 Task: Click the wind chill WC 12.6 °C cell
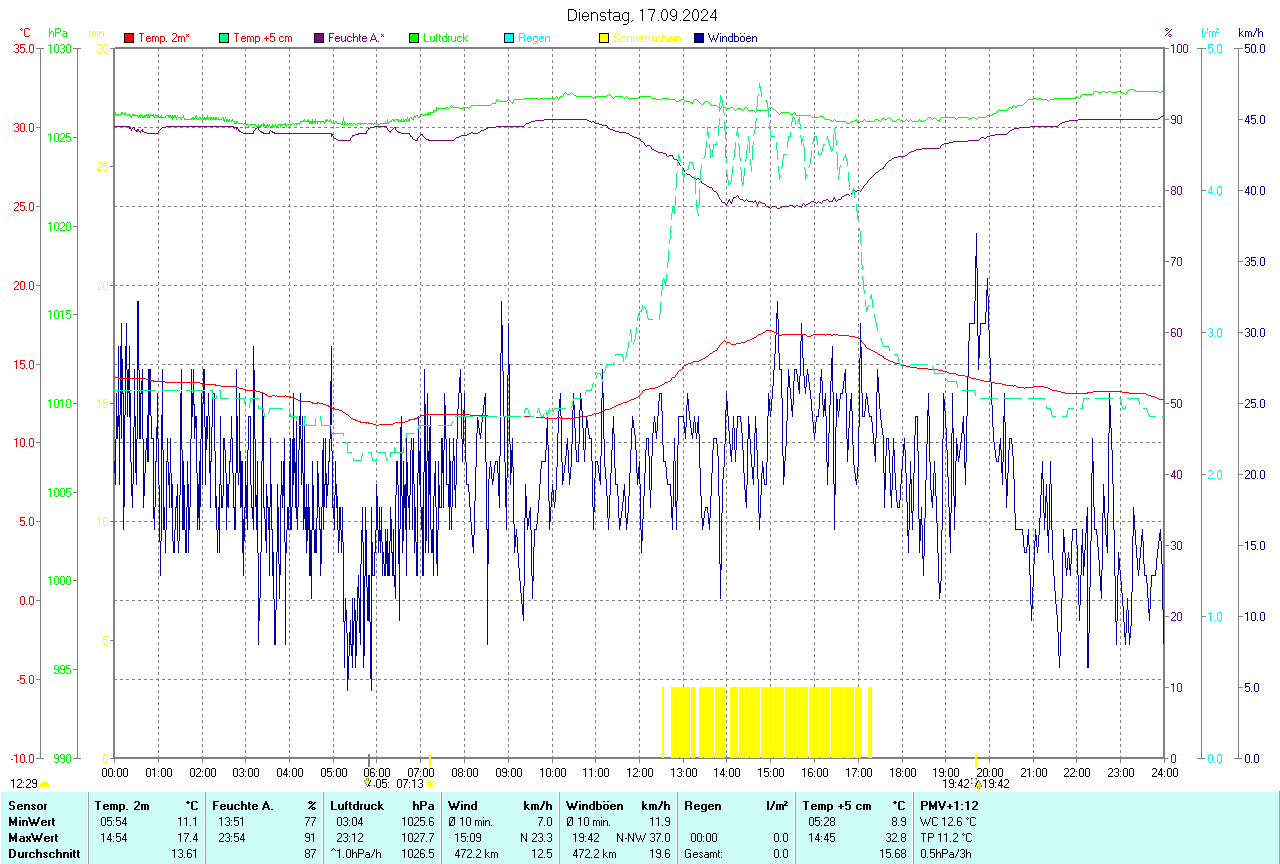(948, 822)
